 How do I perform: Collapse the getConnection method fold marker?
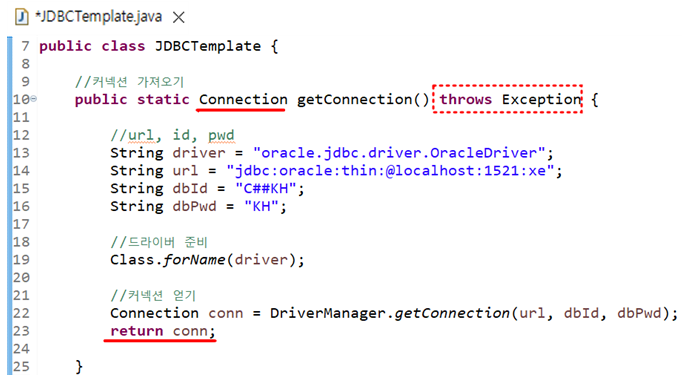[x=33, y=99]
